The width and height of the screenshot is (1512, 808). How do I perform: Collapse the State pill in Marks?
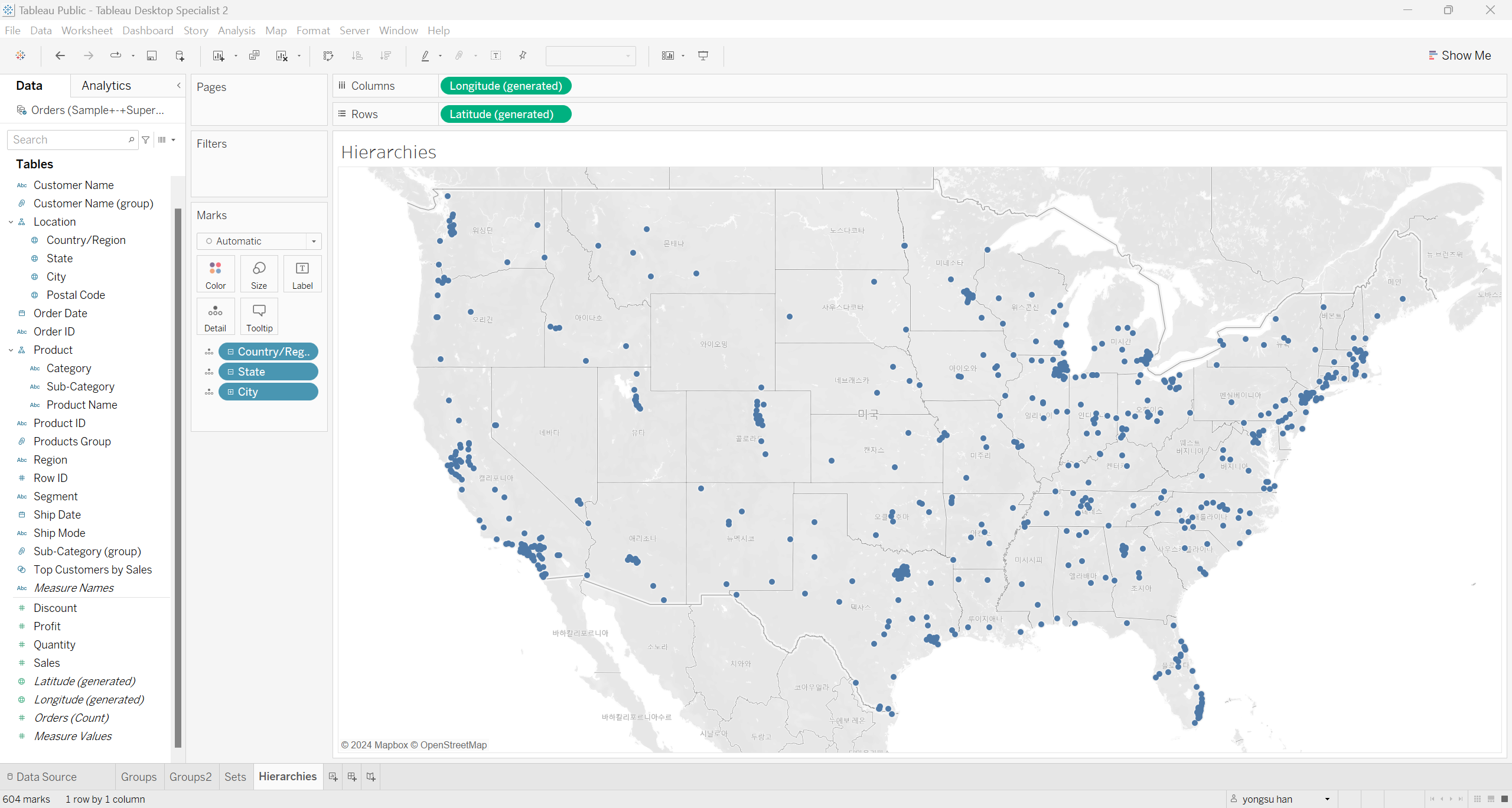coord(231,372)
